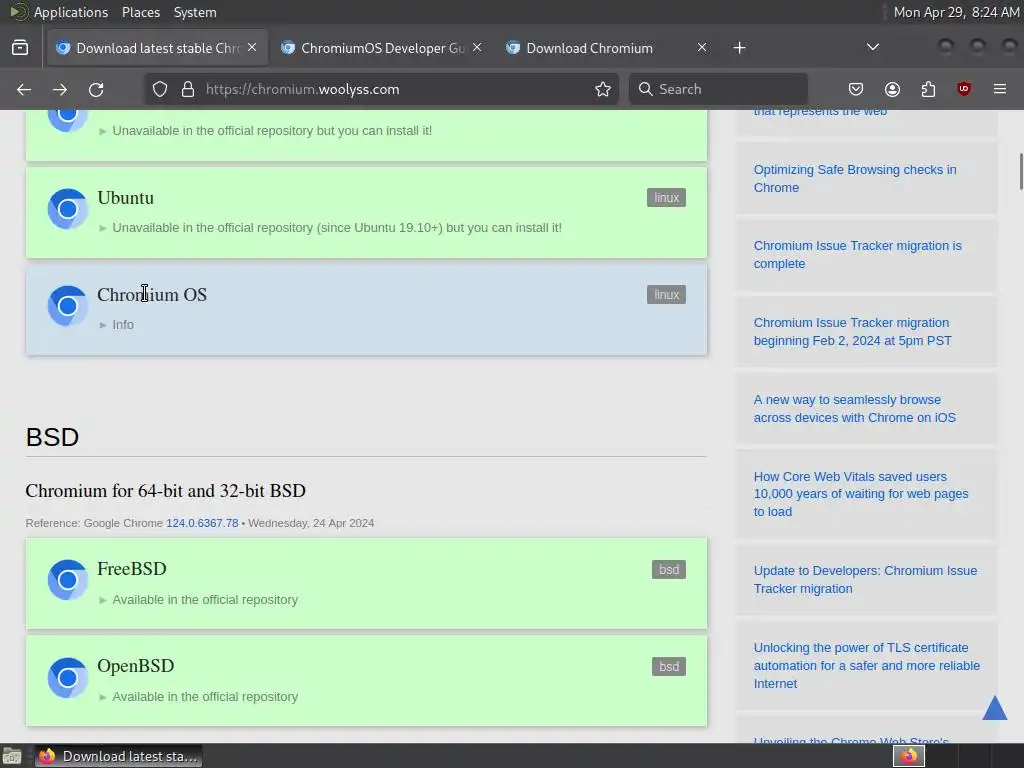The width and height of the screenshot is (1024, 768).
Task: Click the OpenBSD Chromium logo icon
Action: 67,678
